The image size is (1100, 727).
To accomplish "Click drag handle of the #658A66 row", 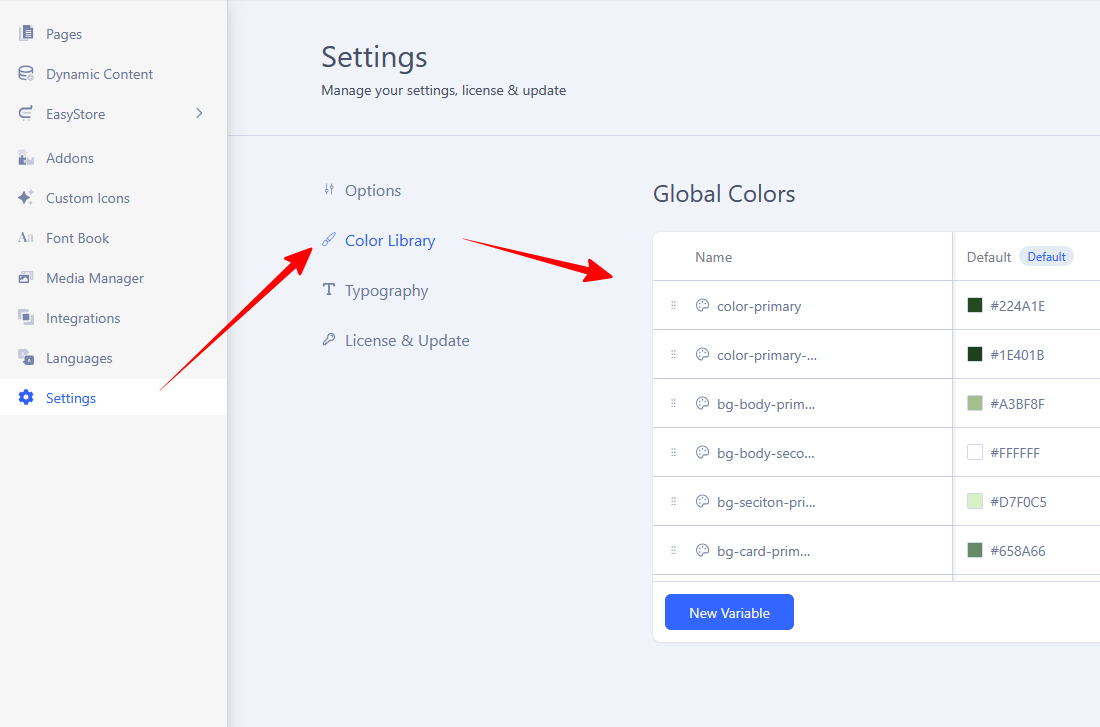I will point(673,550).
